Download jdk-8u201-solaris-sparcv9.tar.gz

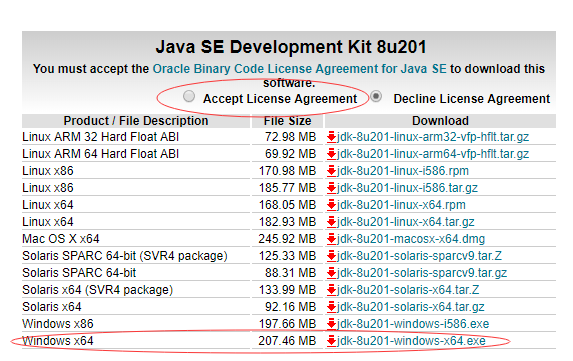pos(422,273)
